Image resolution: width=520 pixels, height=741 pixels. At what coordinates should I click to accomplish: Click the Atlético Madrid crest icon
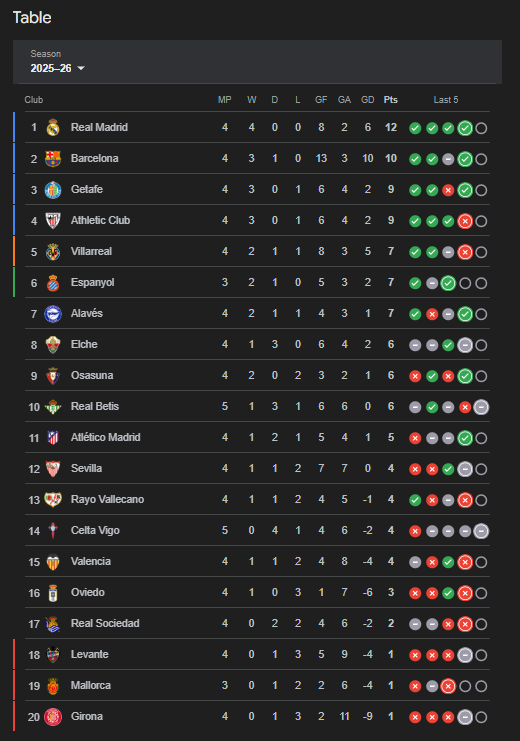tap(53, 438)
